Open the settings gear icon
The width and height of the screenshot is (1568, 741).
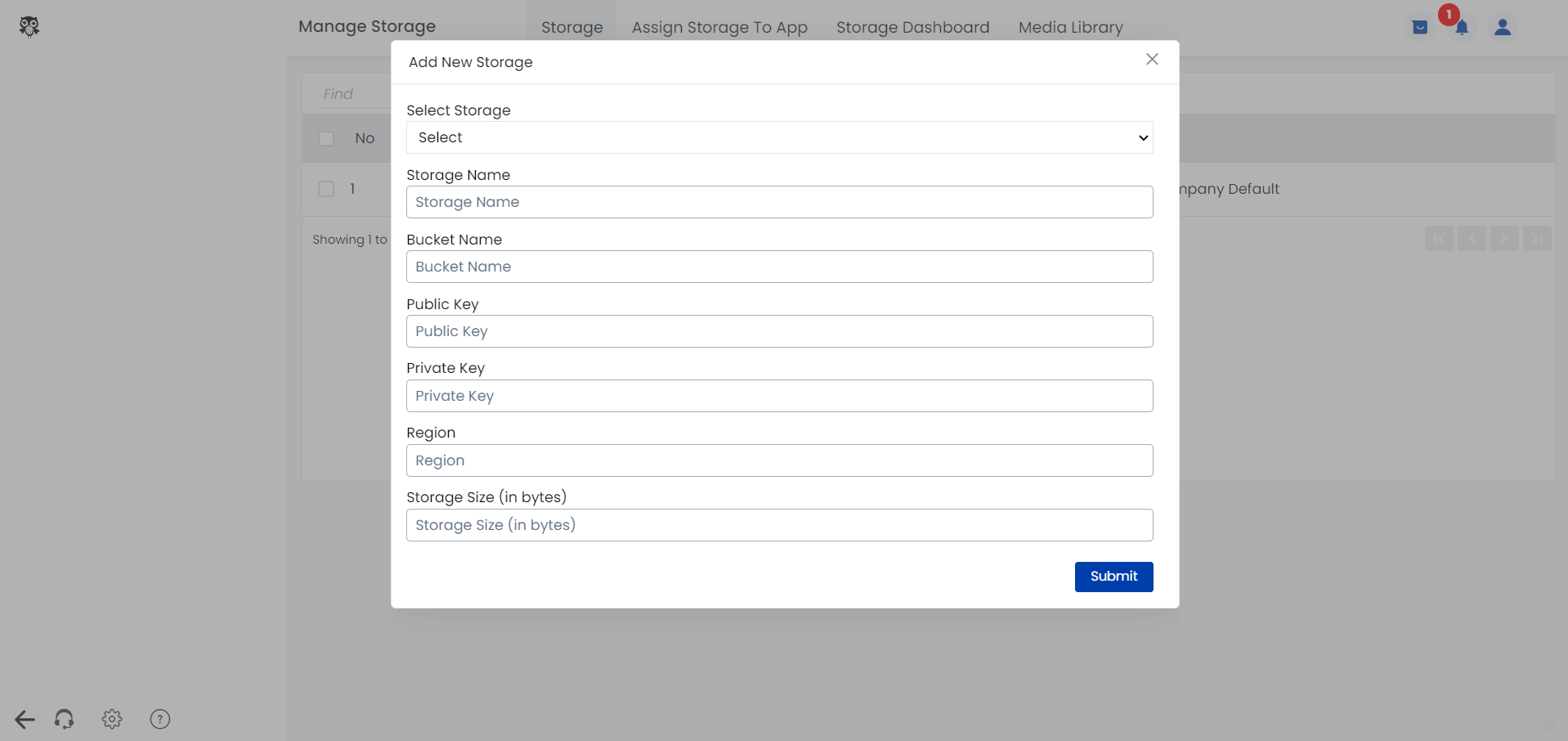[112, 719]
